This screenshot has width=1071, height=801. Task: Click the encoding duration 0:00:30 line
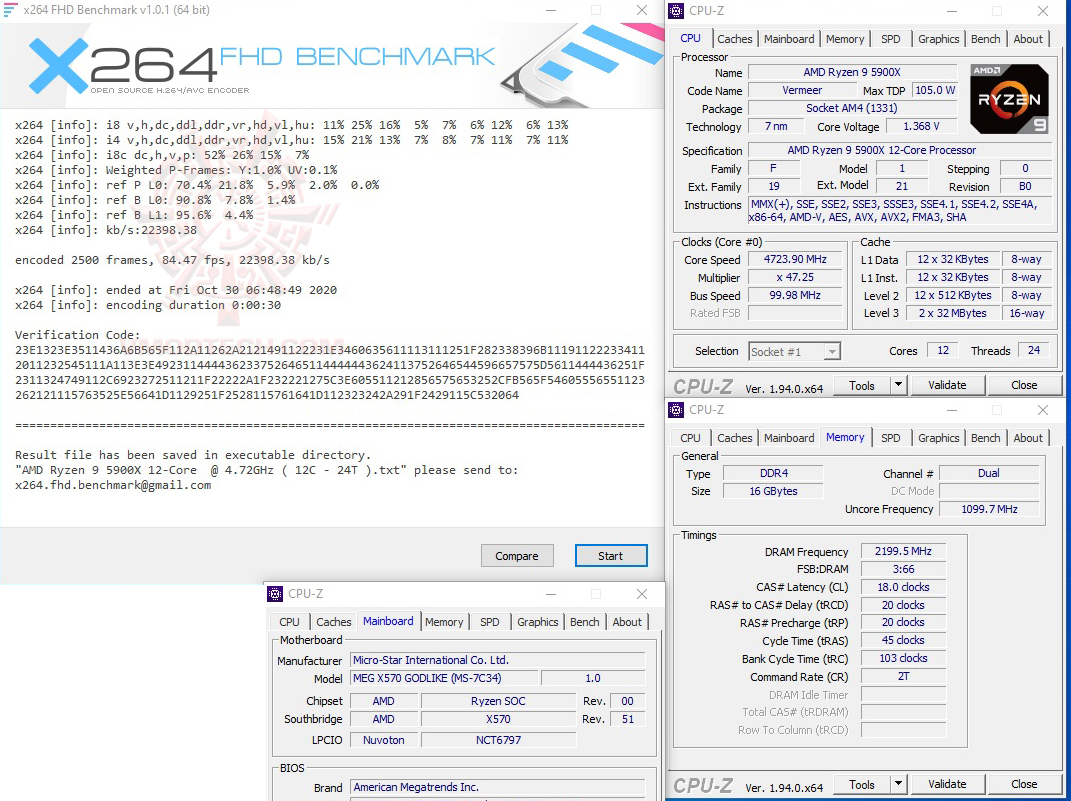click(x=148, y=305)
